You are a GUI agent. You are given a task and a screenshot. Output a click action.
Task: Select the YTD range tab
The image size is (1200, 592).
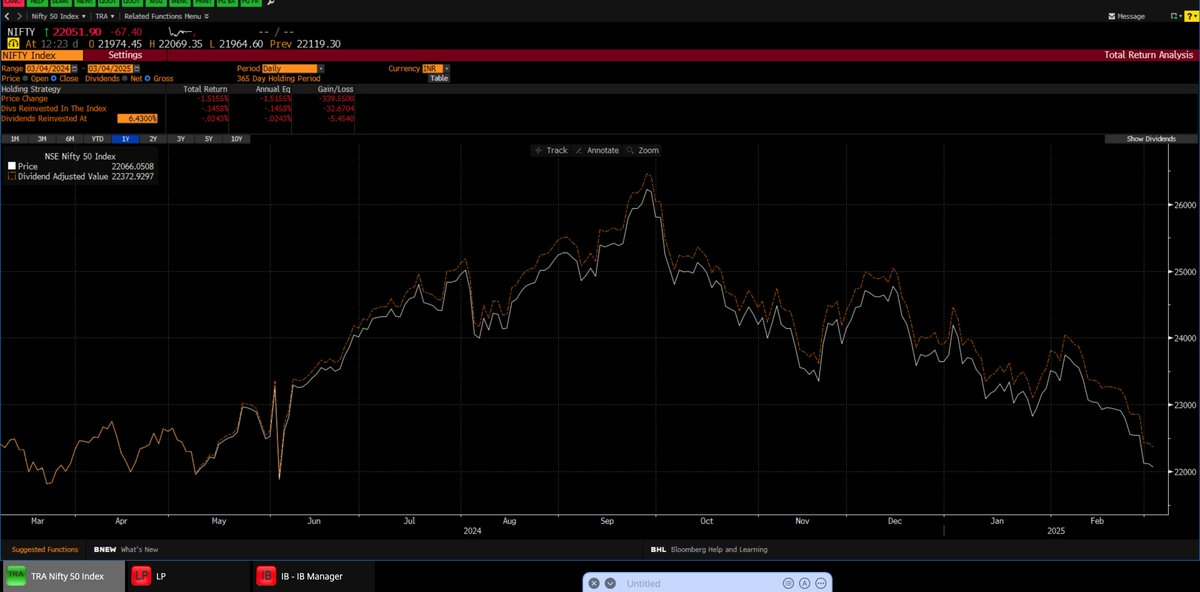(x=98, y=139)
